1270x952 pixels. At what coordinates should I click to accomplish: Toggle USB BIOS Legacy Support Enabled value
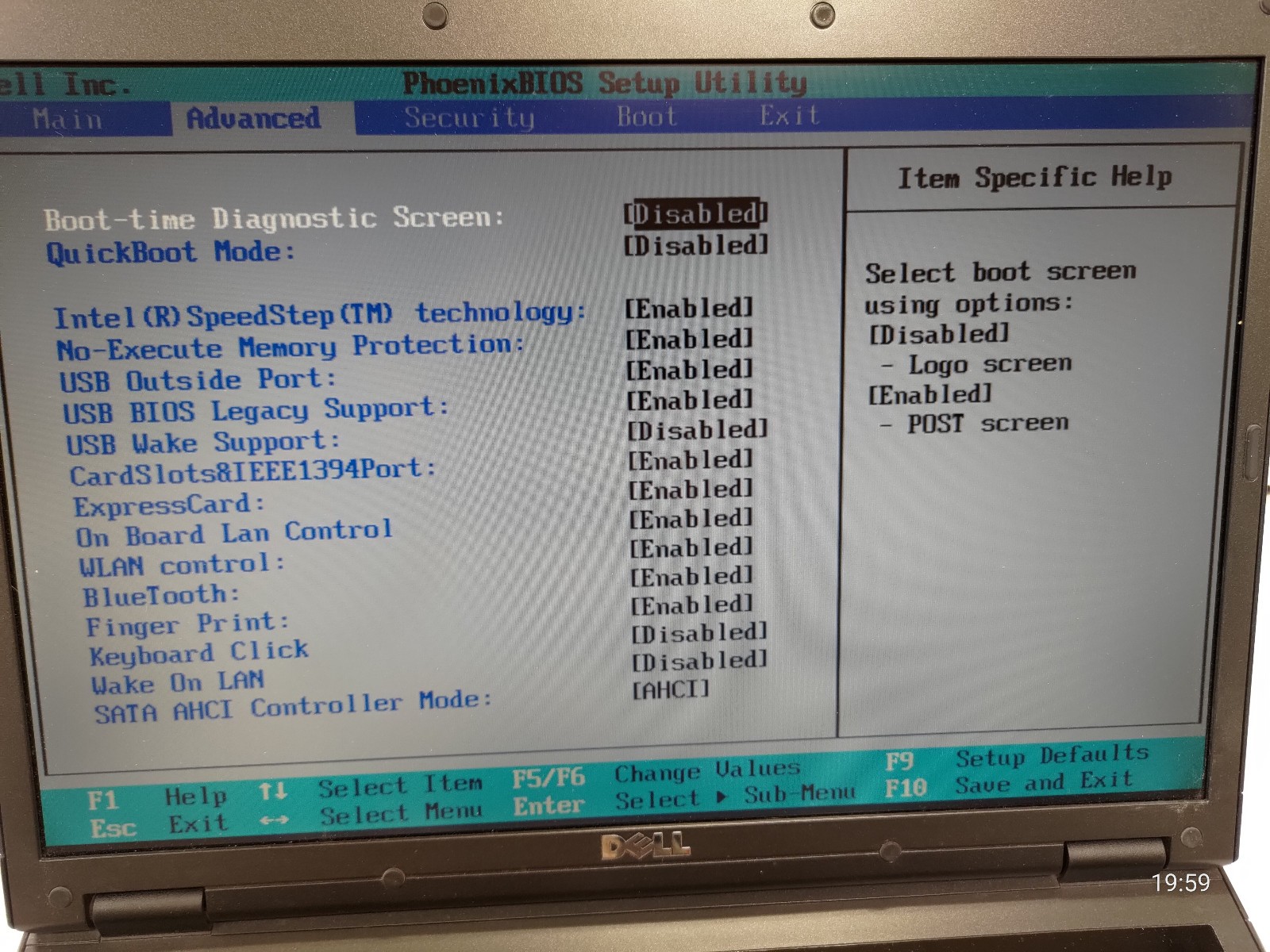[x=690, y=399]
